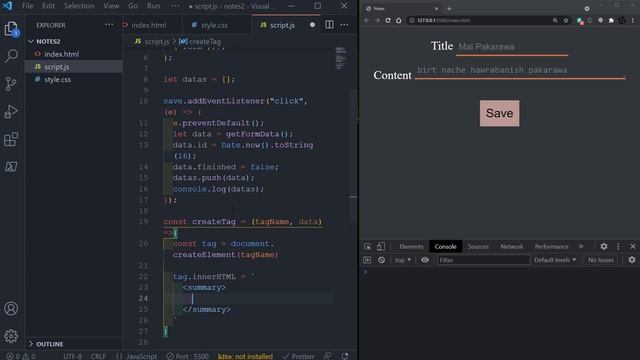Focus the Content input field
The height and width of the screenshot is (360, 640).
[520, 71]
